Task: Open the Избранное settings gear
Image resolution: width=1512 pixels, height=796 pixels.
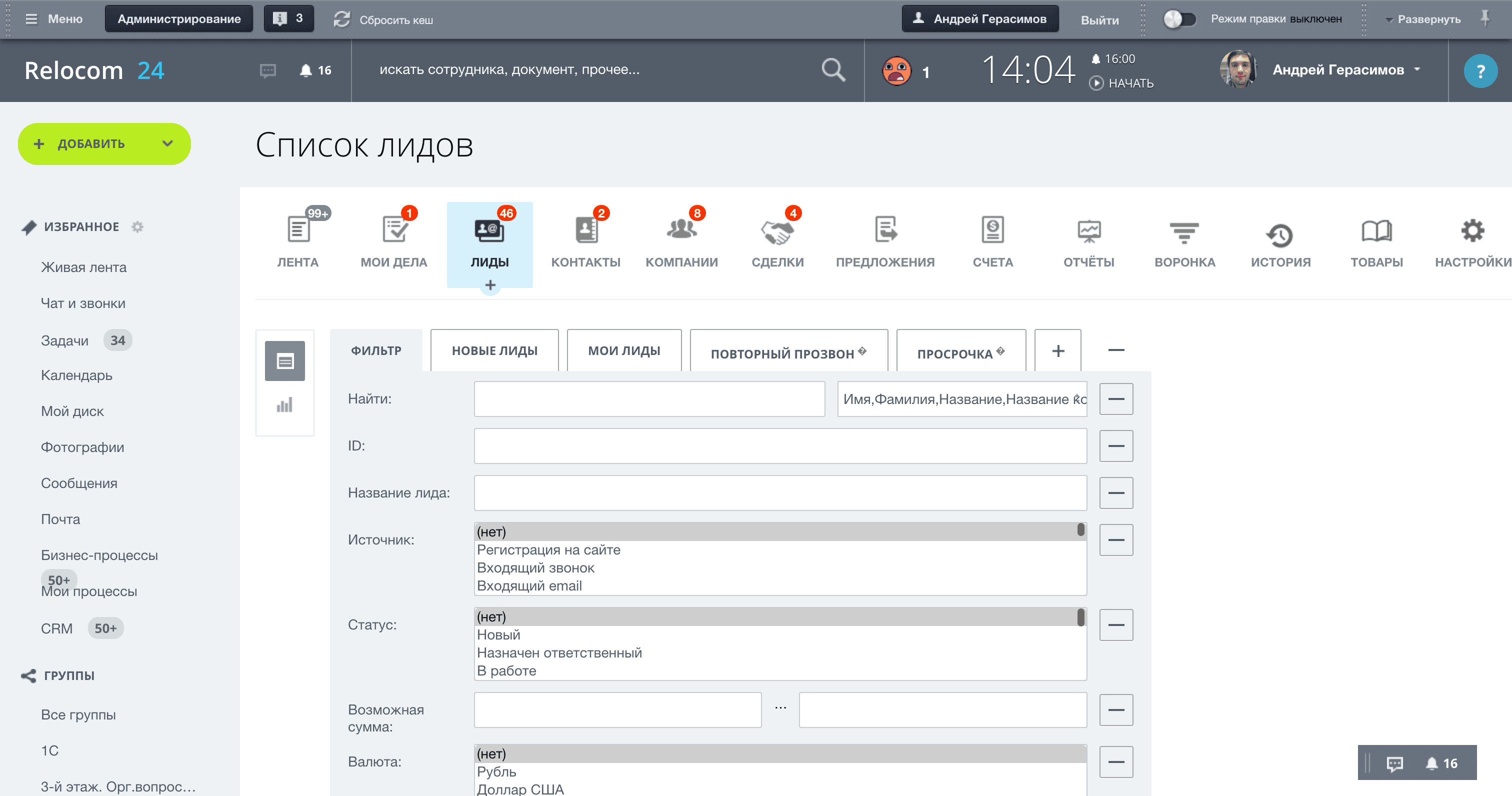Action: click(x=137, y=226)
